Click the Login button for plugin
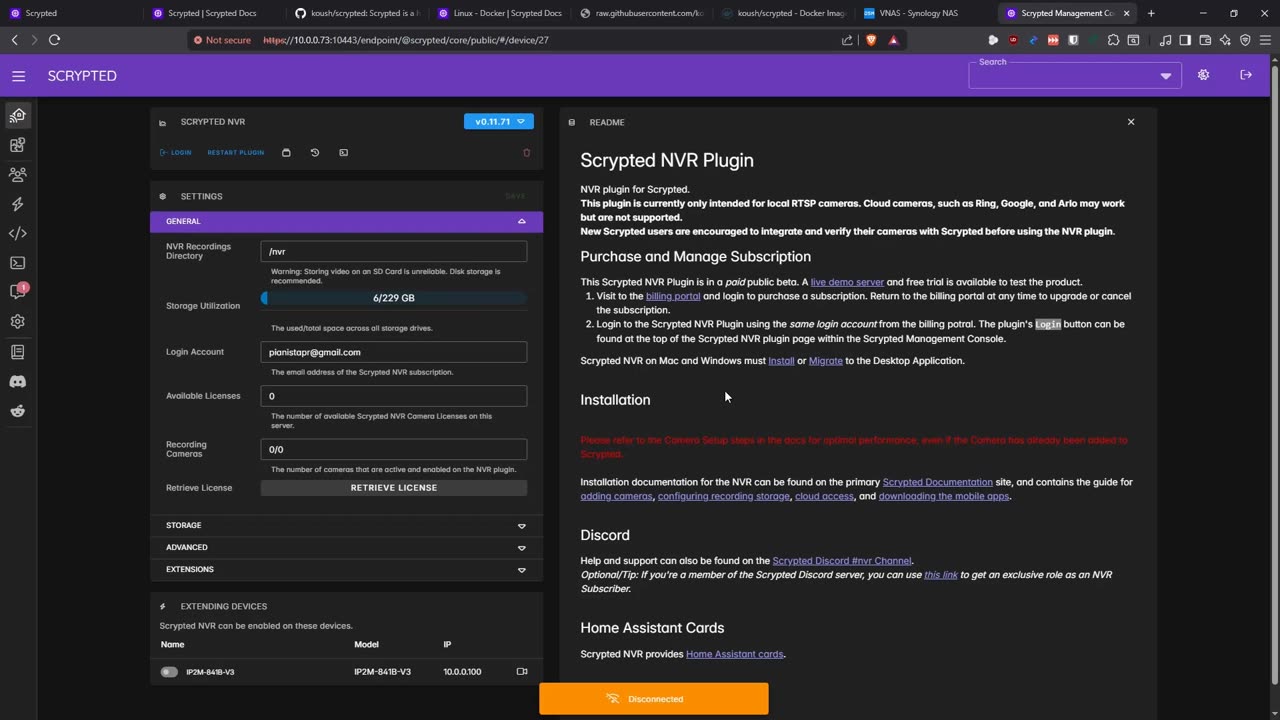This screenshot has height=720, width=1280. [x=175, y=153]
